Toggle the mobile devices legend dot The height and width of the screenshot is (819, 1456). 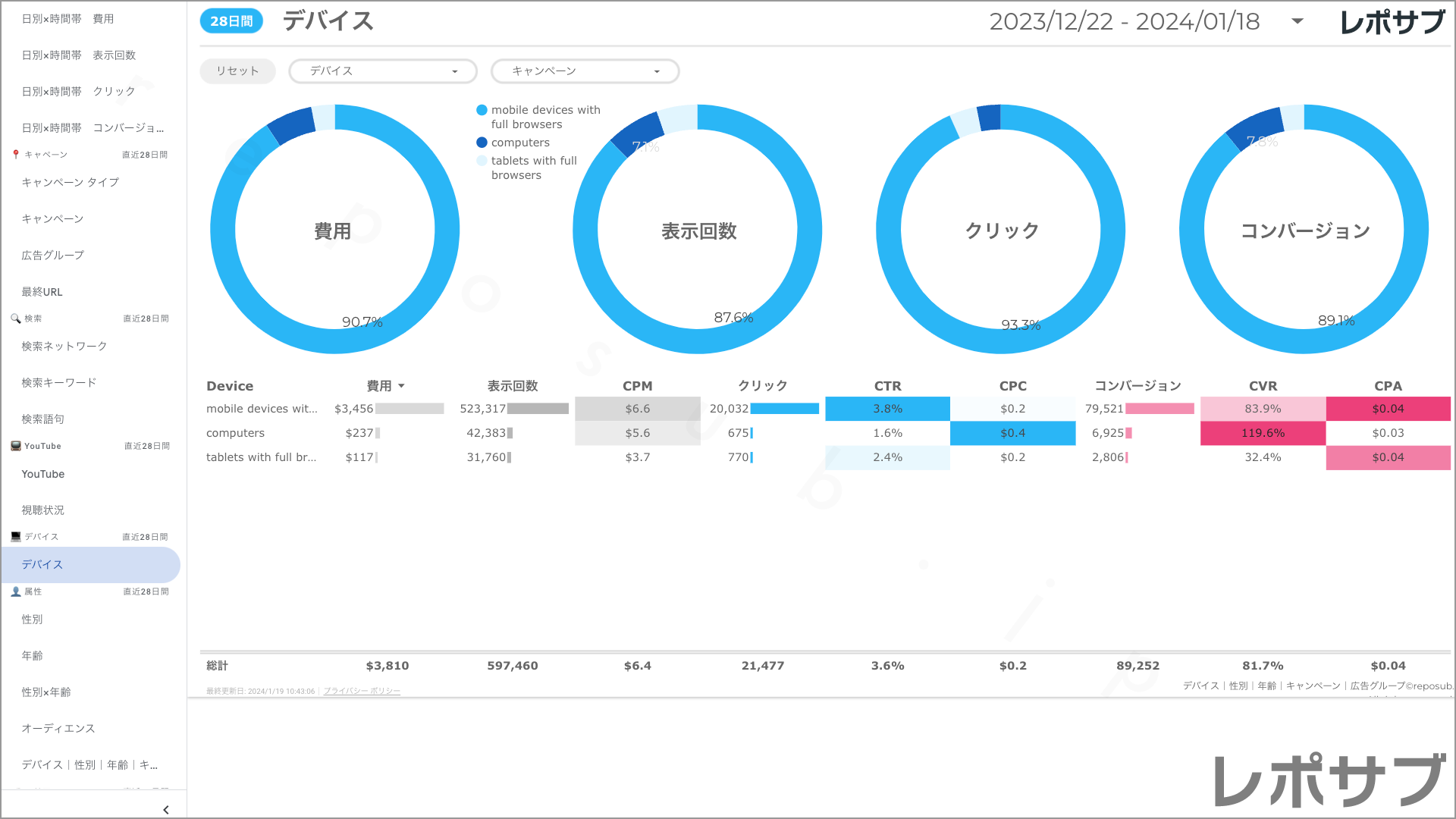[x=482, y=111]
